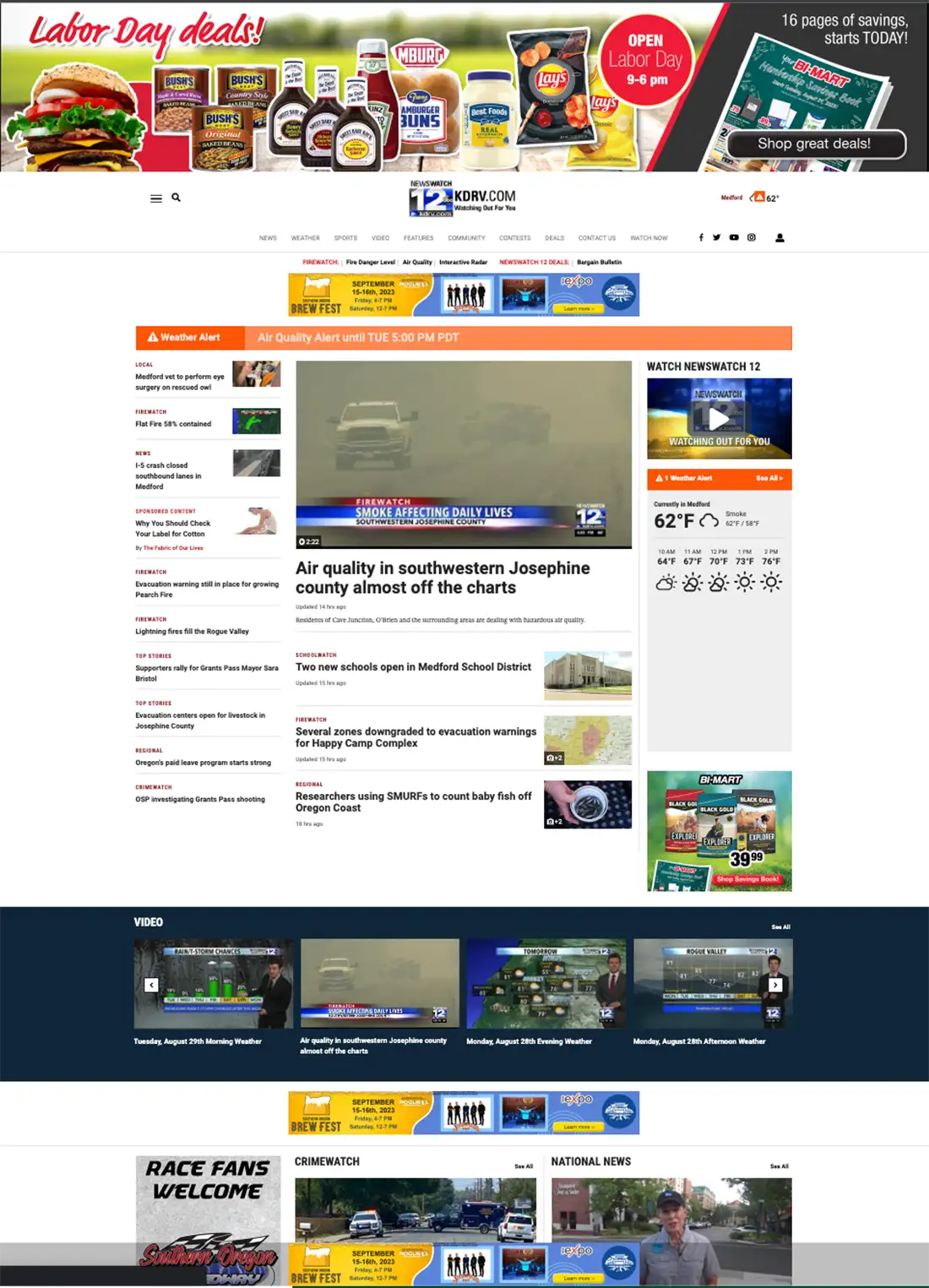This screenshot has width=929, height=1288.
Task: Open Evacuation centers for livestock story
Action: click(x=200, y=720)
